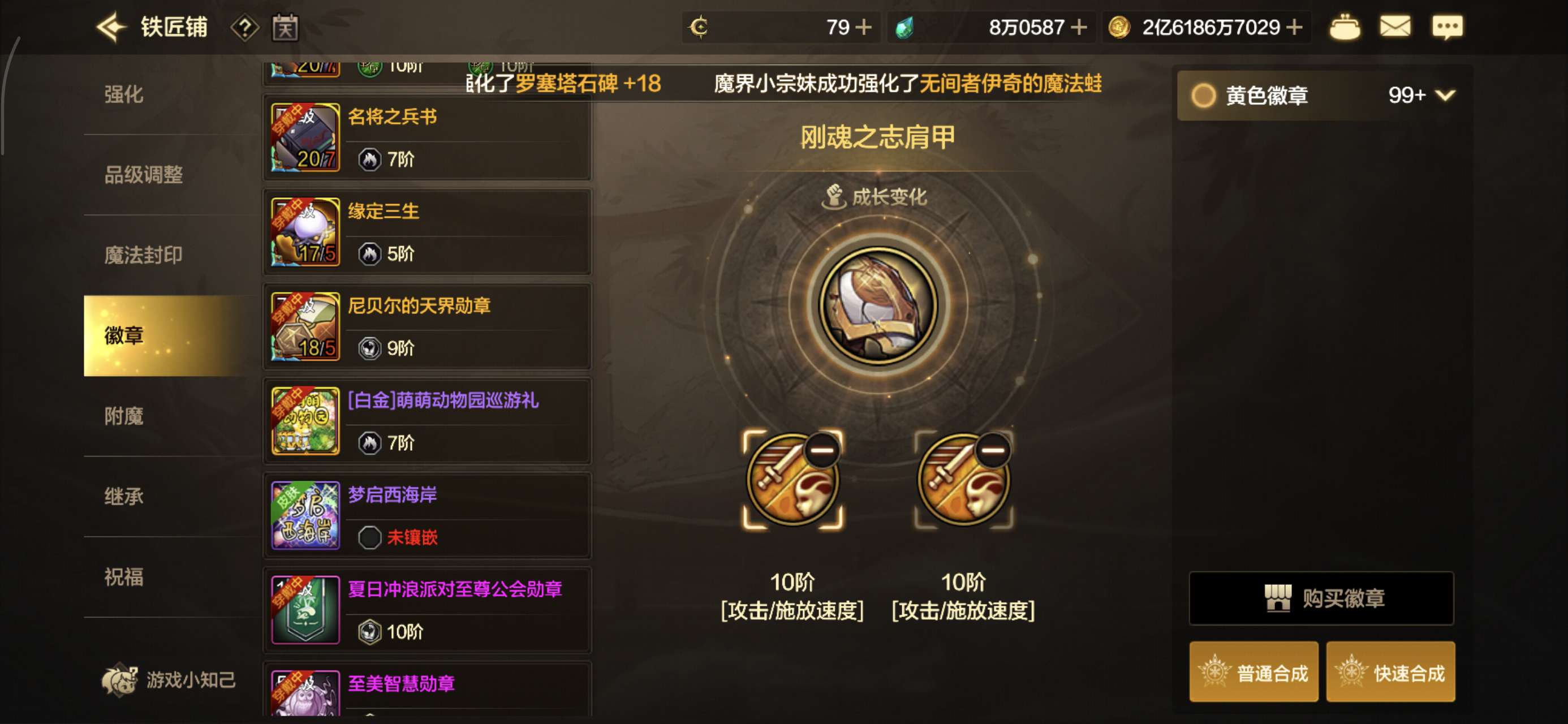1568x724 pixels.
Task: Add more gold with plus button
Action: [1294, 27]
